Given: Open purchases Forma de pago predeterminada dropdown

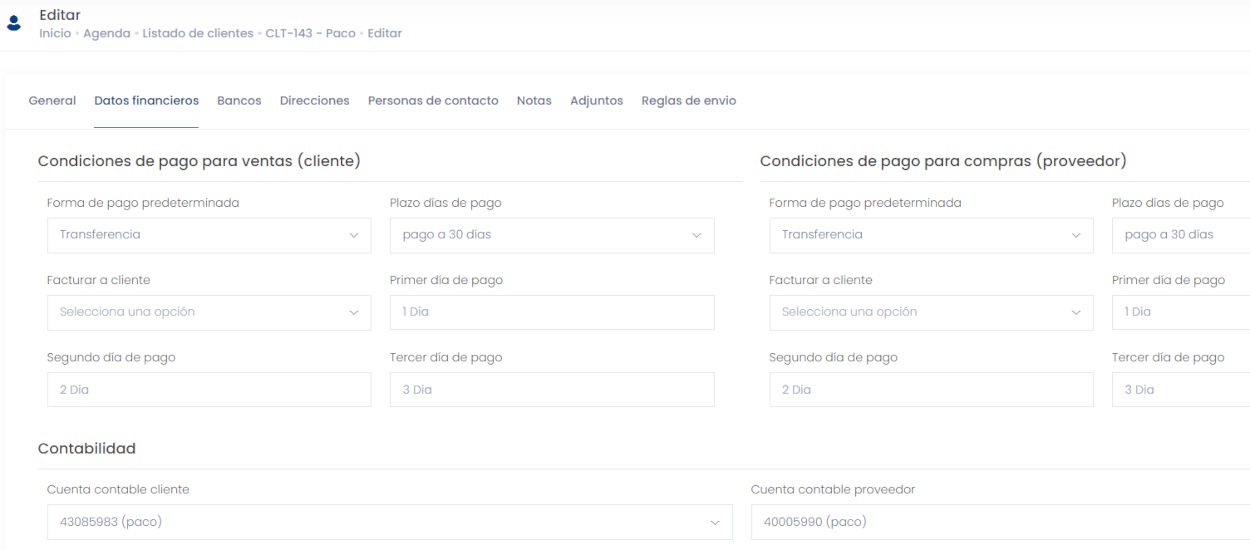Looking at the screenshot, I should [930, 235].
